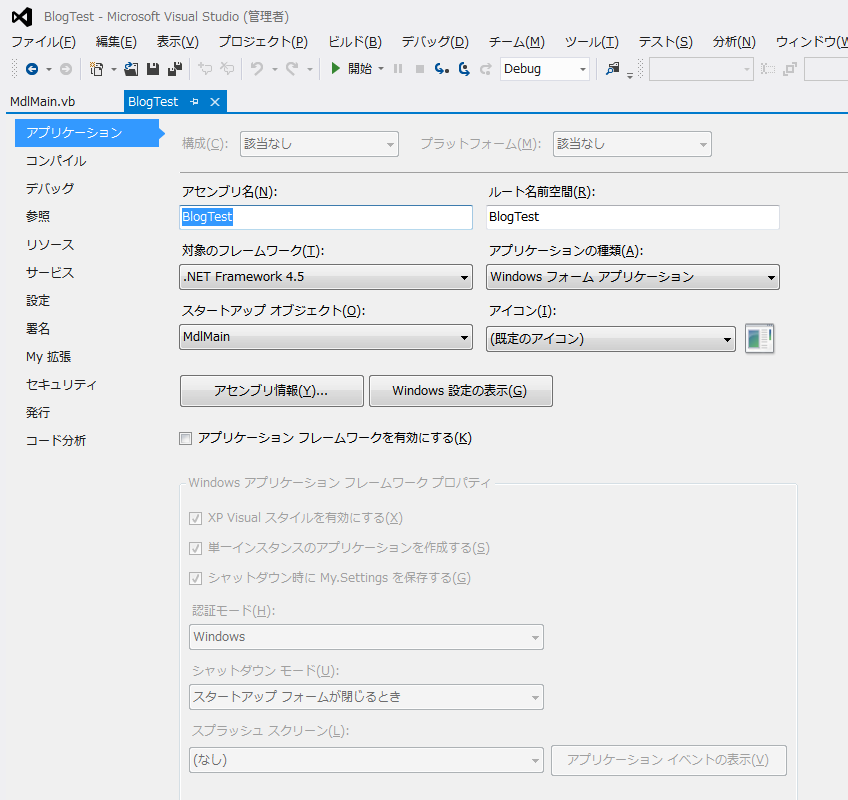Open the プラットフォーム platform dropdown
Image resolution: width=848 pixels, height=800 pixels.
632,144
